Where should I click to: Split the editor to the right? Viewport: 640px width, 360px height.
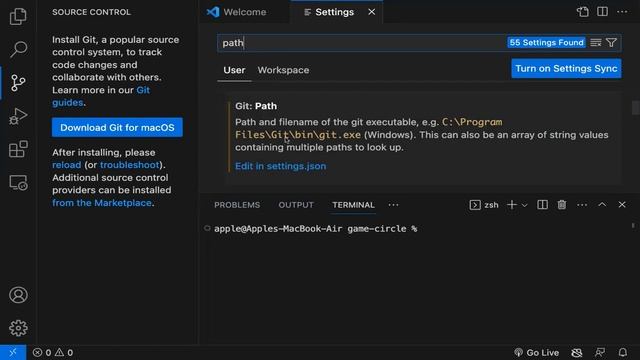[x=602, y=12]
